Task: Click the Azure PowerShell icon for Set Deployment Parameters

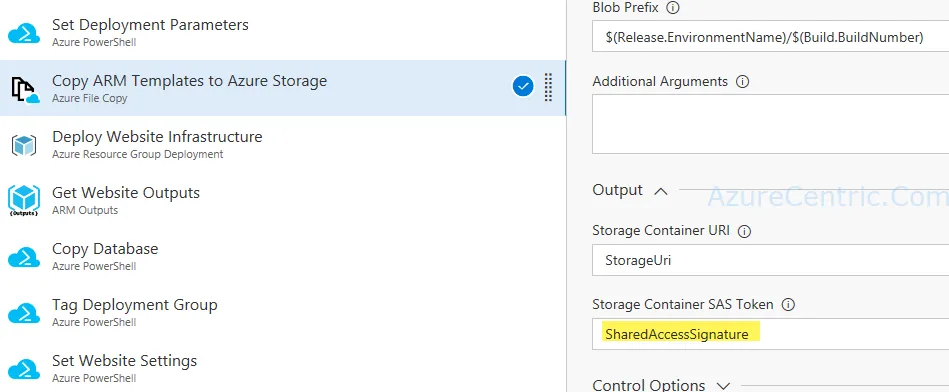Action: (24, 33)
